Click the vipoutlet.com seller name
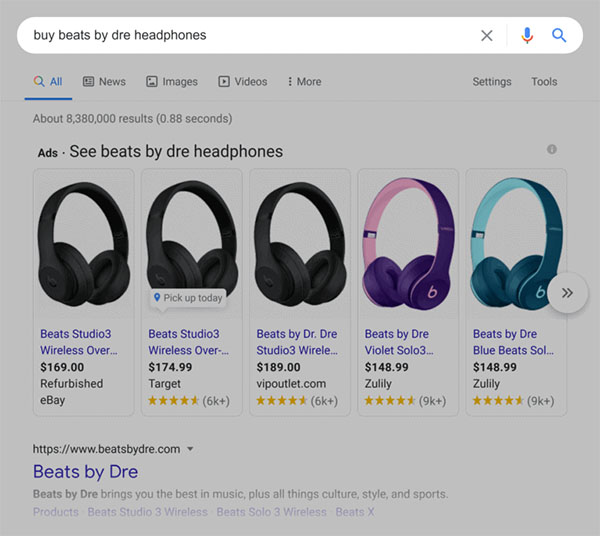Viewport: 600px width, 536px height. (291, 384)
